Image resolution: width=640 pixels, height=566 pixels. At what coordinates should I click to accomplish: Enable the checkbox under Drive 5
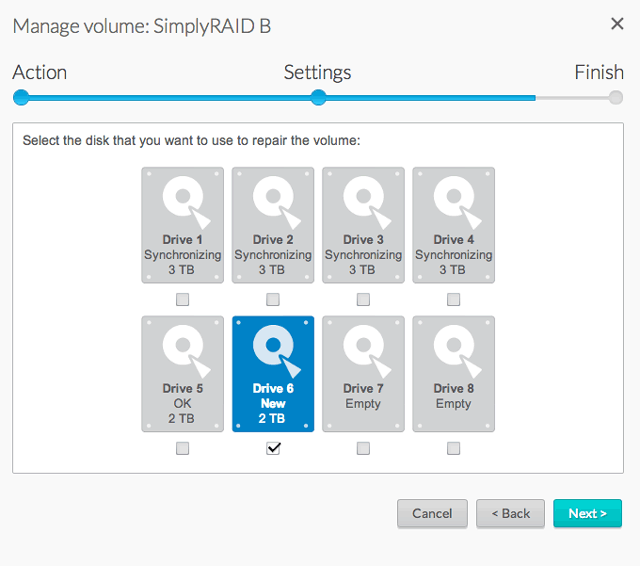click(182, 449)
